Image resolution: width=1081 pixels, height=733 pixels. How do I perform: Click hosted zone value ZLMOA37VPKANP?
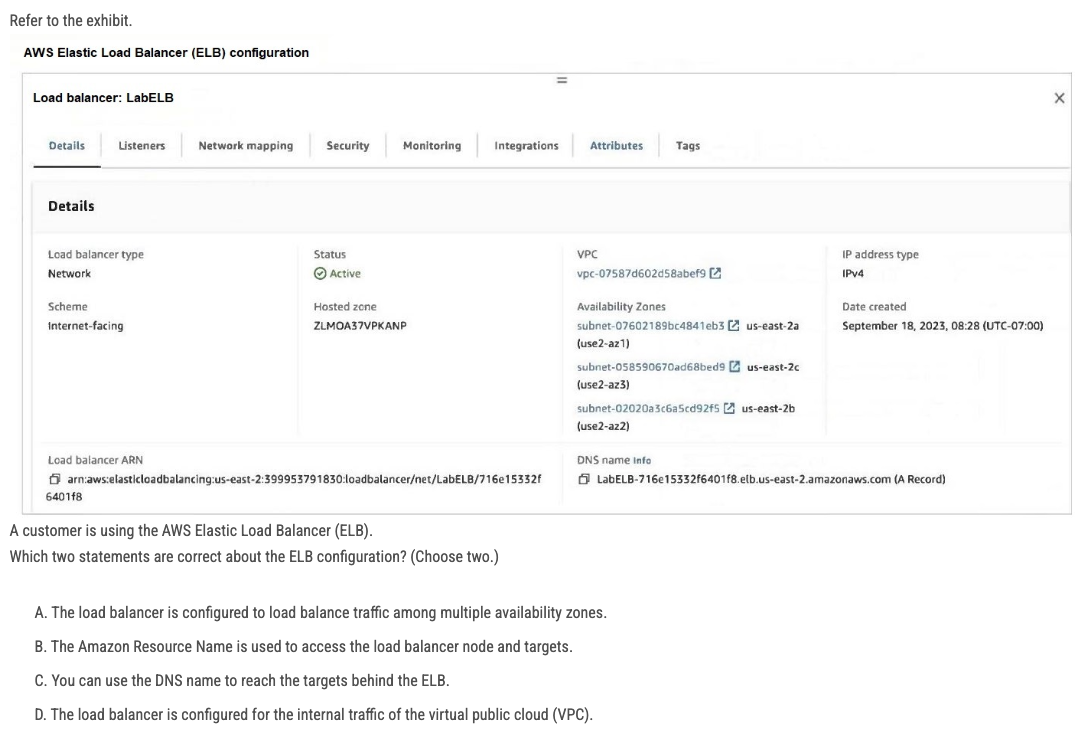(x=360, y=325)
